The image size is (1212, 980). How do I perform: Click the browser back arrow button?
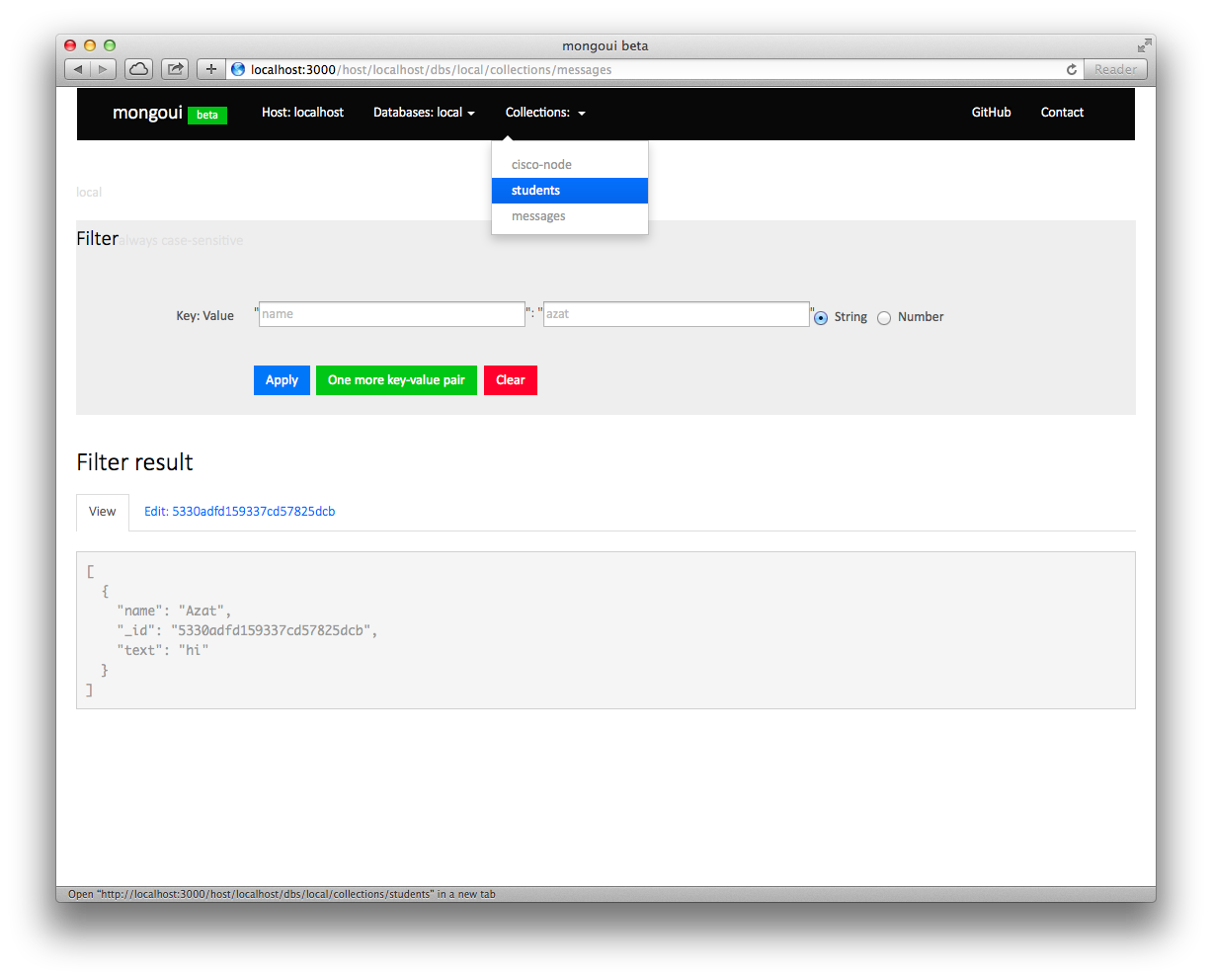(78, 69)
